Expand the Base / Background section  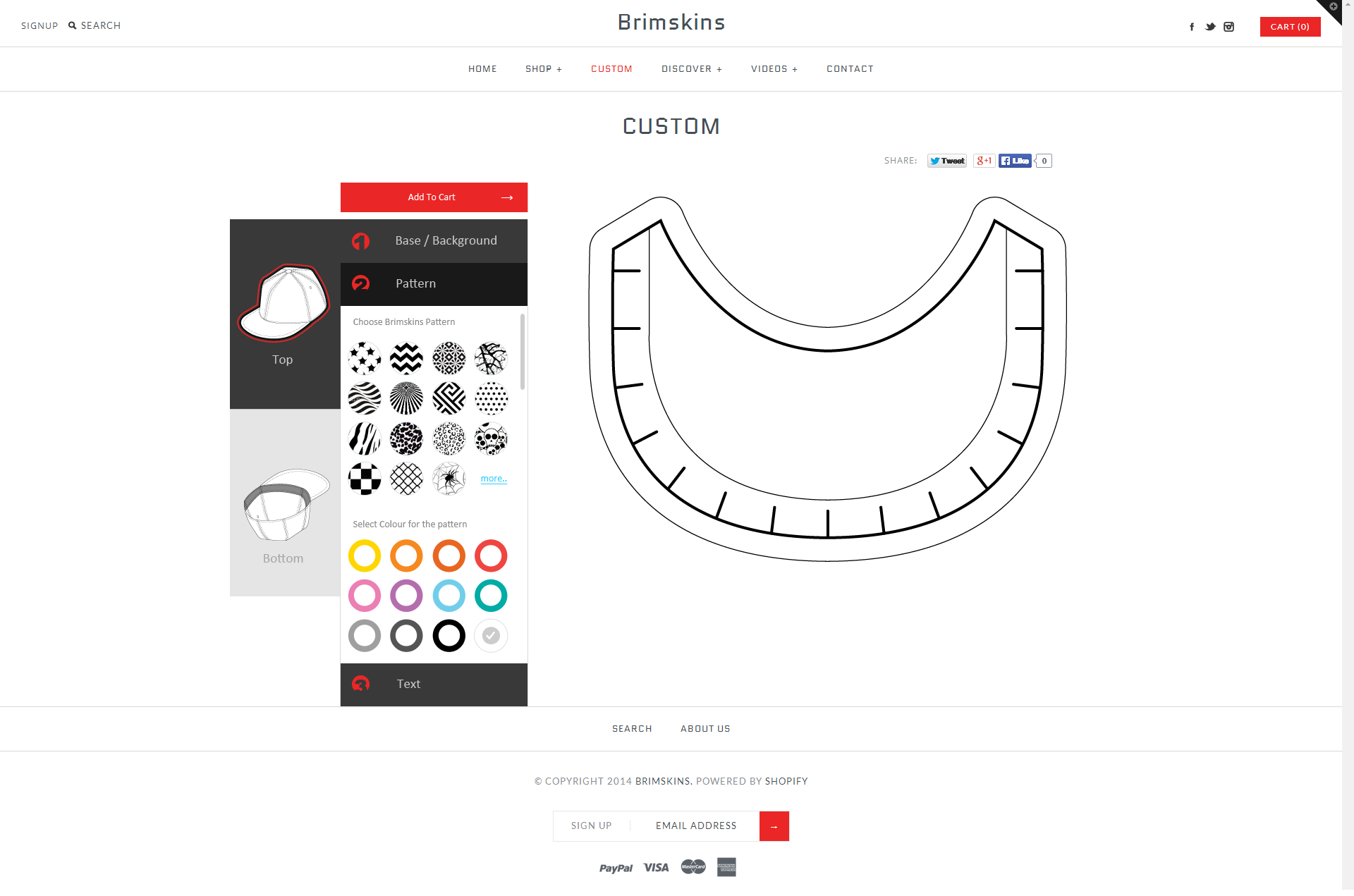point(434,241)
